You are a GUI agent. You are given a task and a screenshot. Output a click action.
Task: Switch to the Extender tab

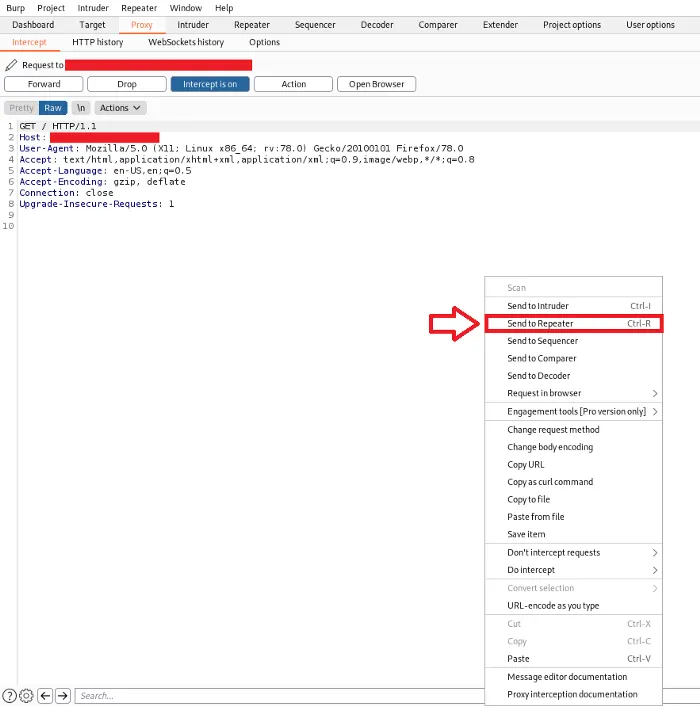(x=500, y=25)
